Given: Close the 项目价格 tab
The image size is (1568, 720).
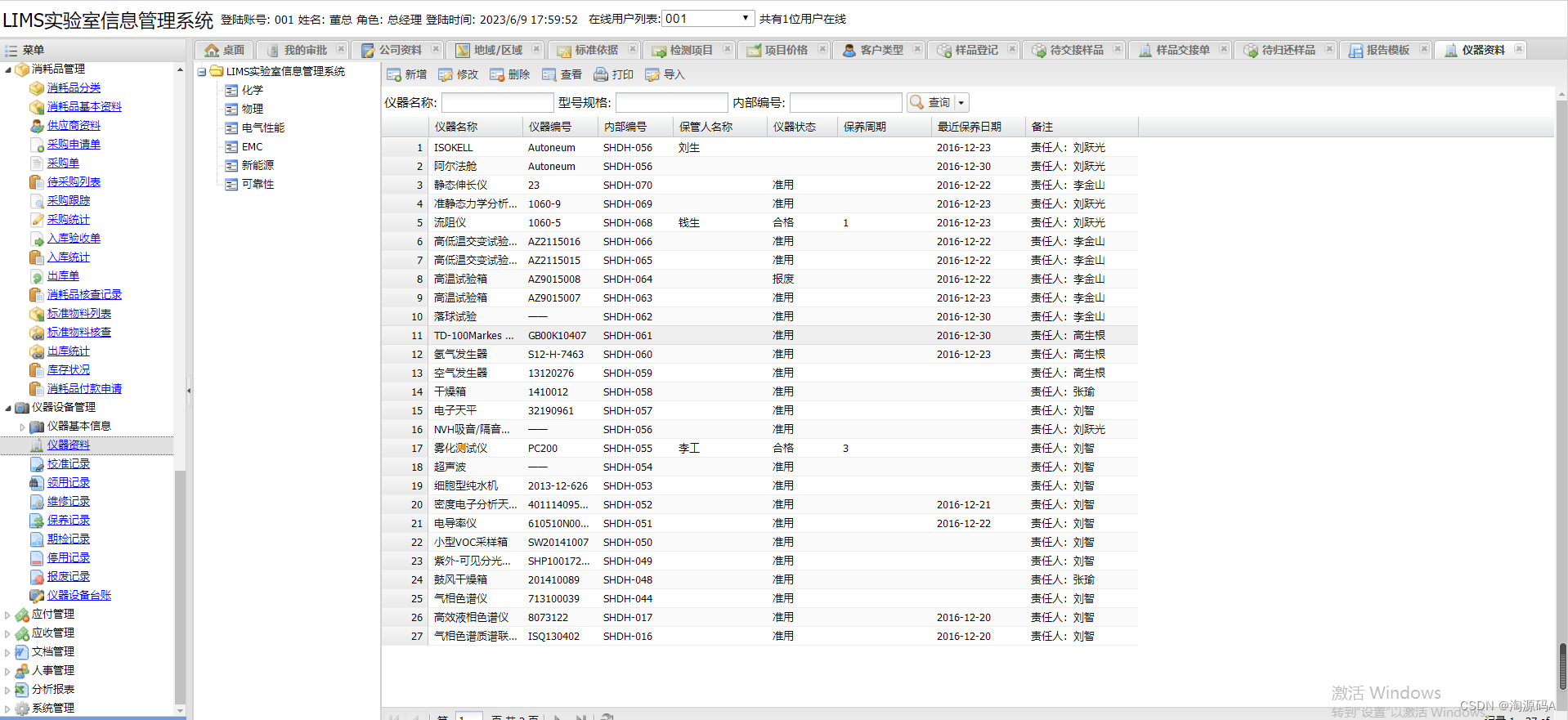Looking at the screenshot, I should [x=822, y=49].
